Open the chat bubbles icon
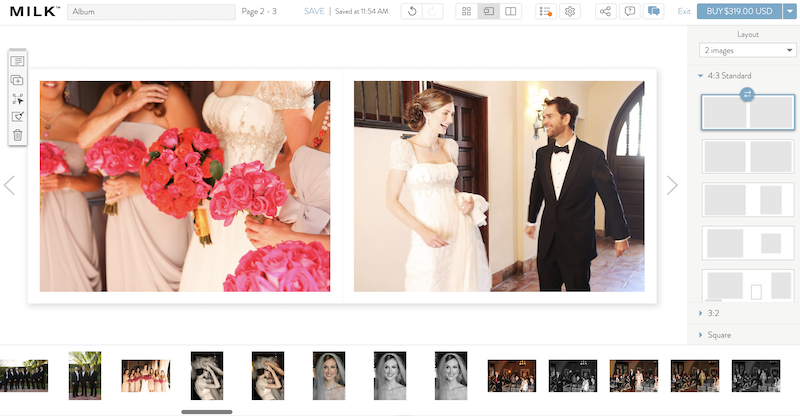The image size is (800, 416). (654, 11)
